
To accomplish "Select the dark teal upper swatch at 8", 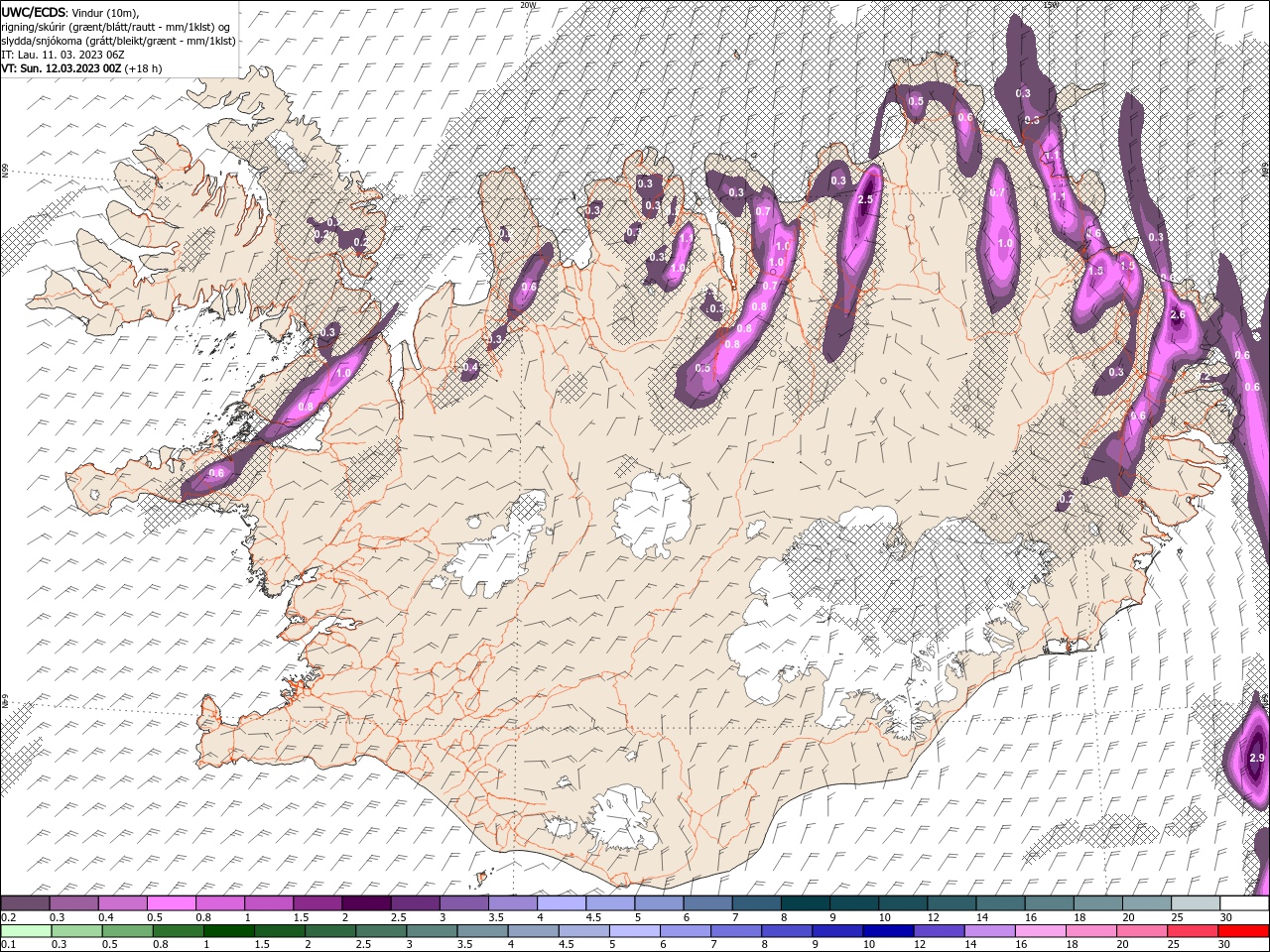I will tap(805, 903).
